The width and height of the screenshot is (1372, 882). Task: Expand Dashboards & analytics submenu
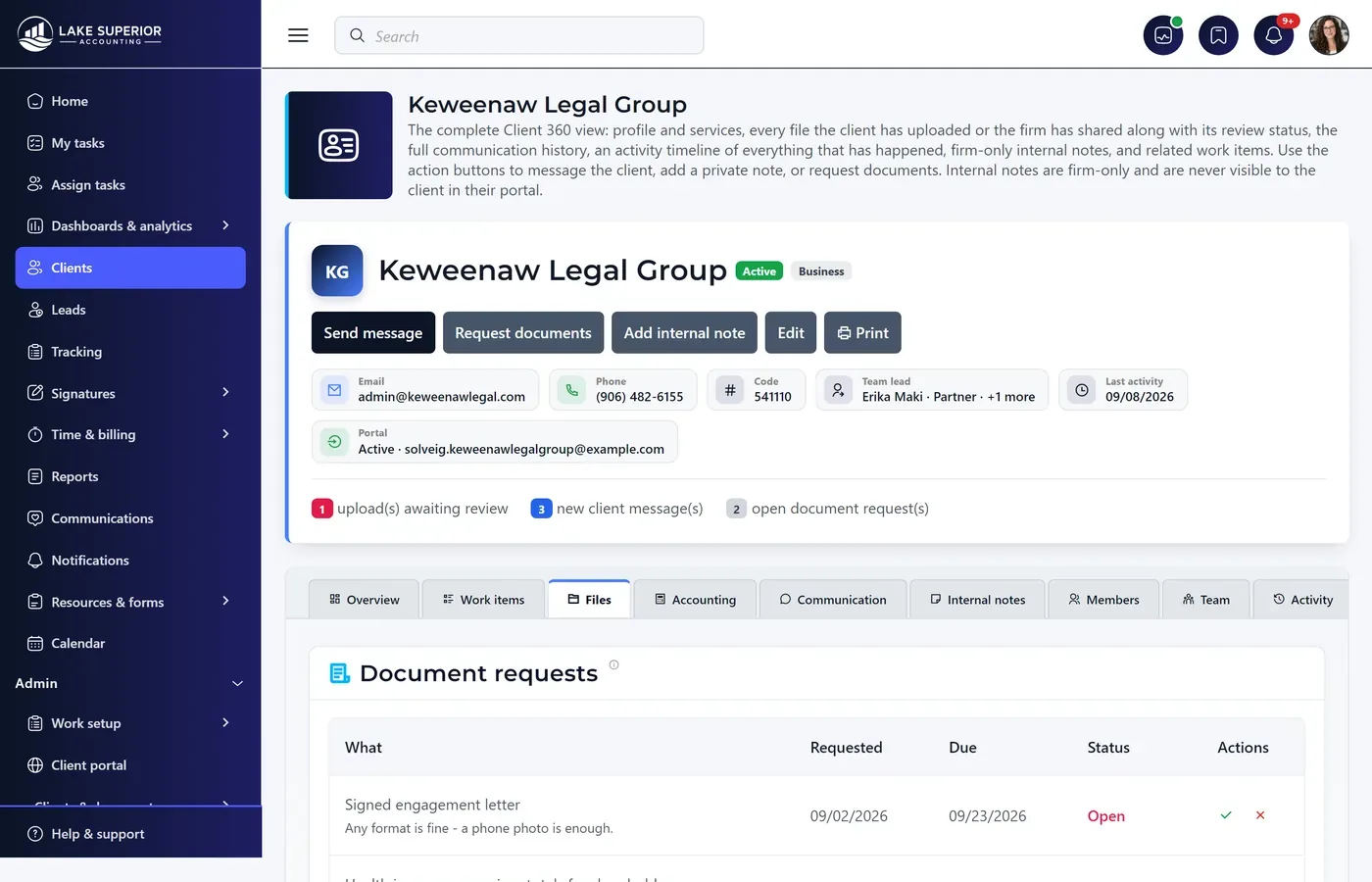[x=225, y=225]
